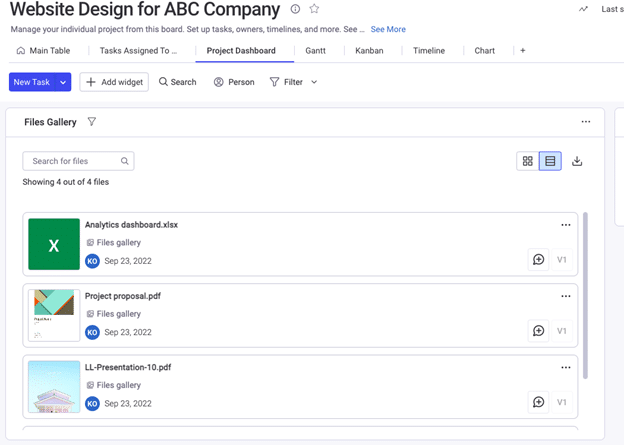The image size is (624, 445).
Task: Click the Website Design for ABC Company title
Action: 145,9
